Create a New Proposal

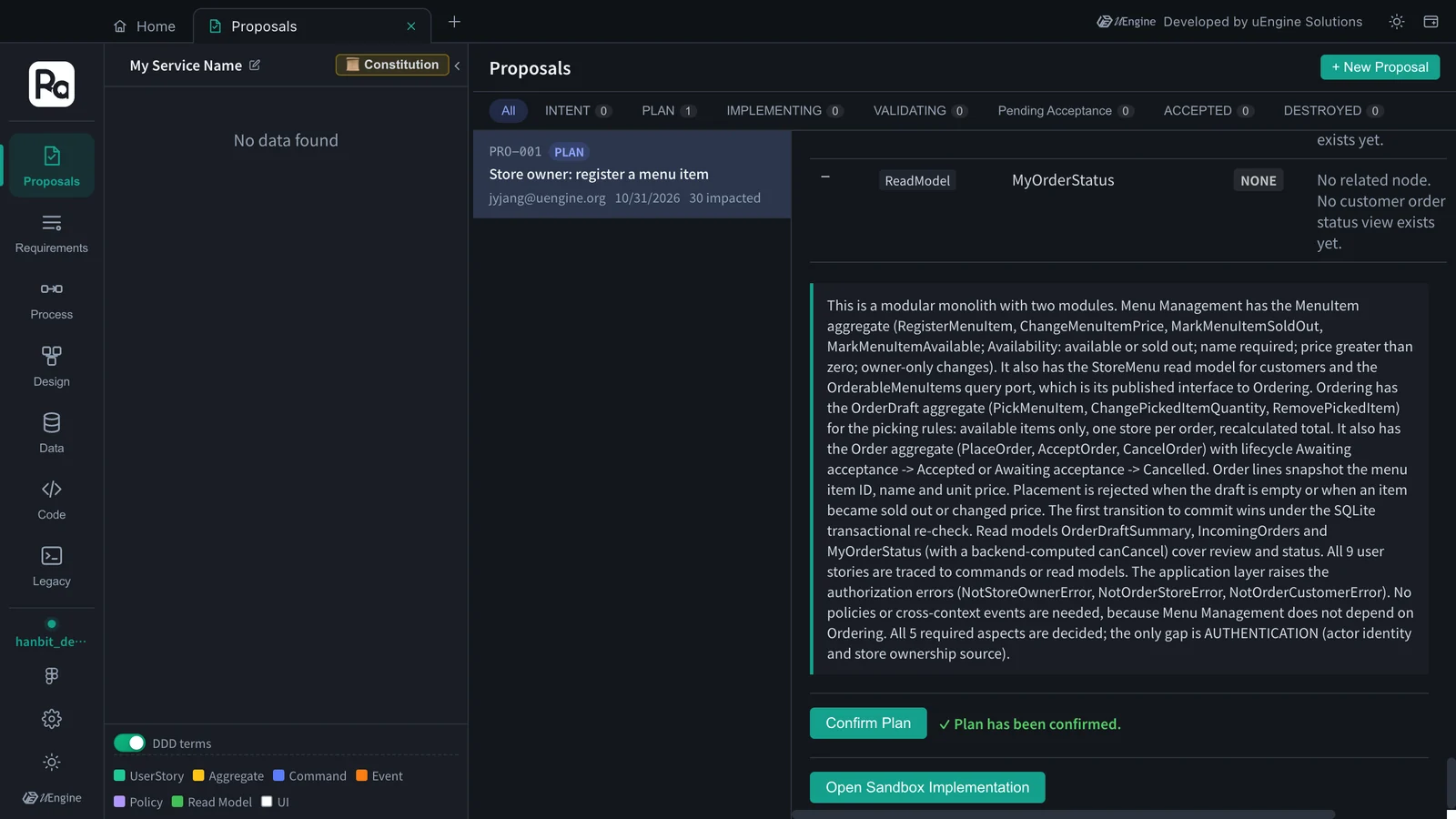1380,67
